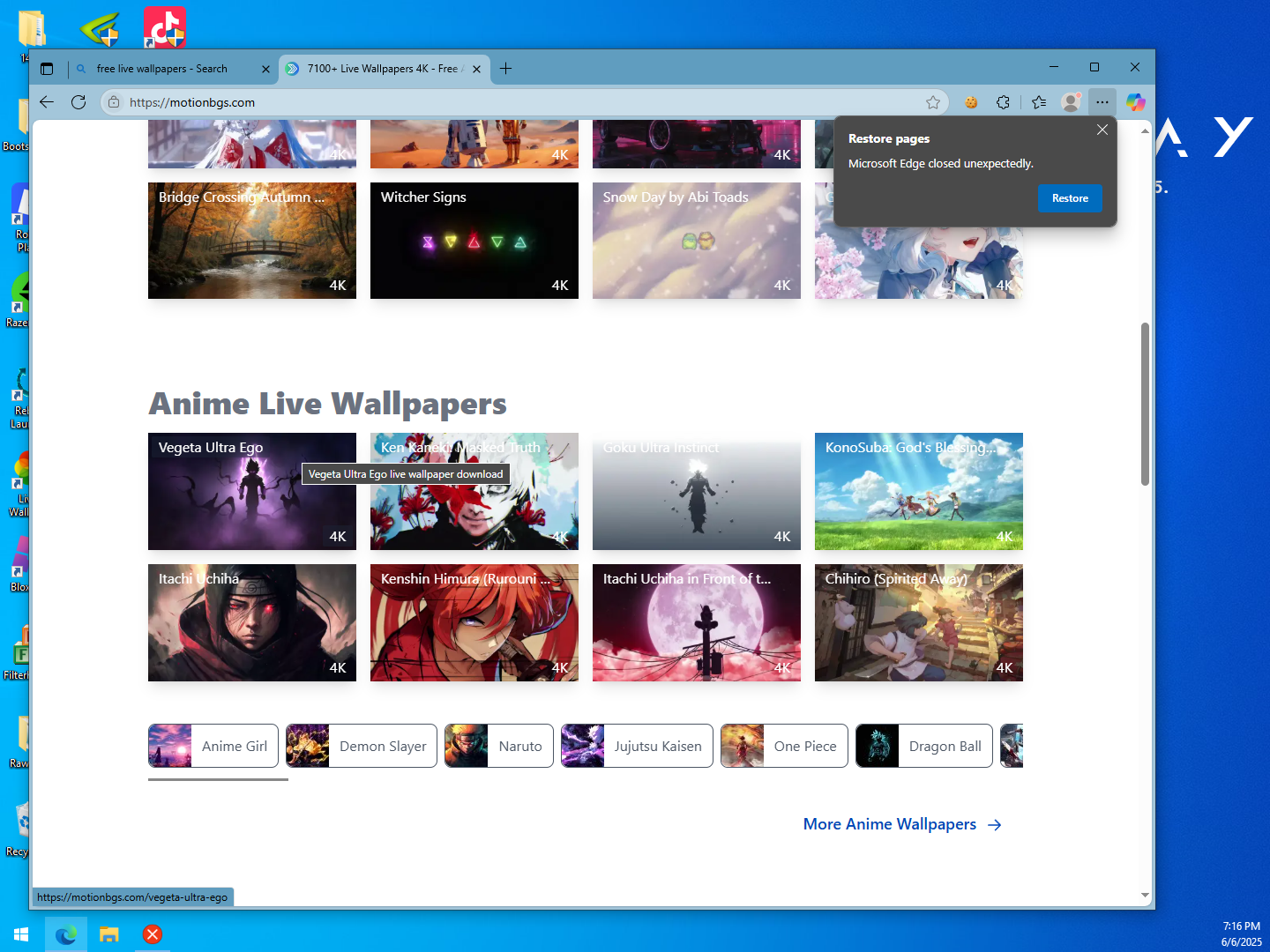Open the Itachi Uchiha red-eye wallpaper
The height and width of the screenshot is (952, 1270).
[x=252, y=623]
